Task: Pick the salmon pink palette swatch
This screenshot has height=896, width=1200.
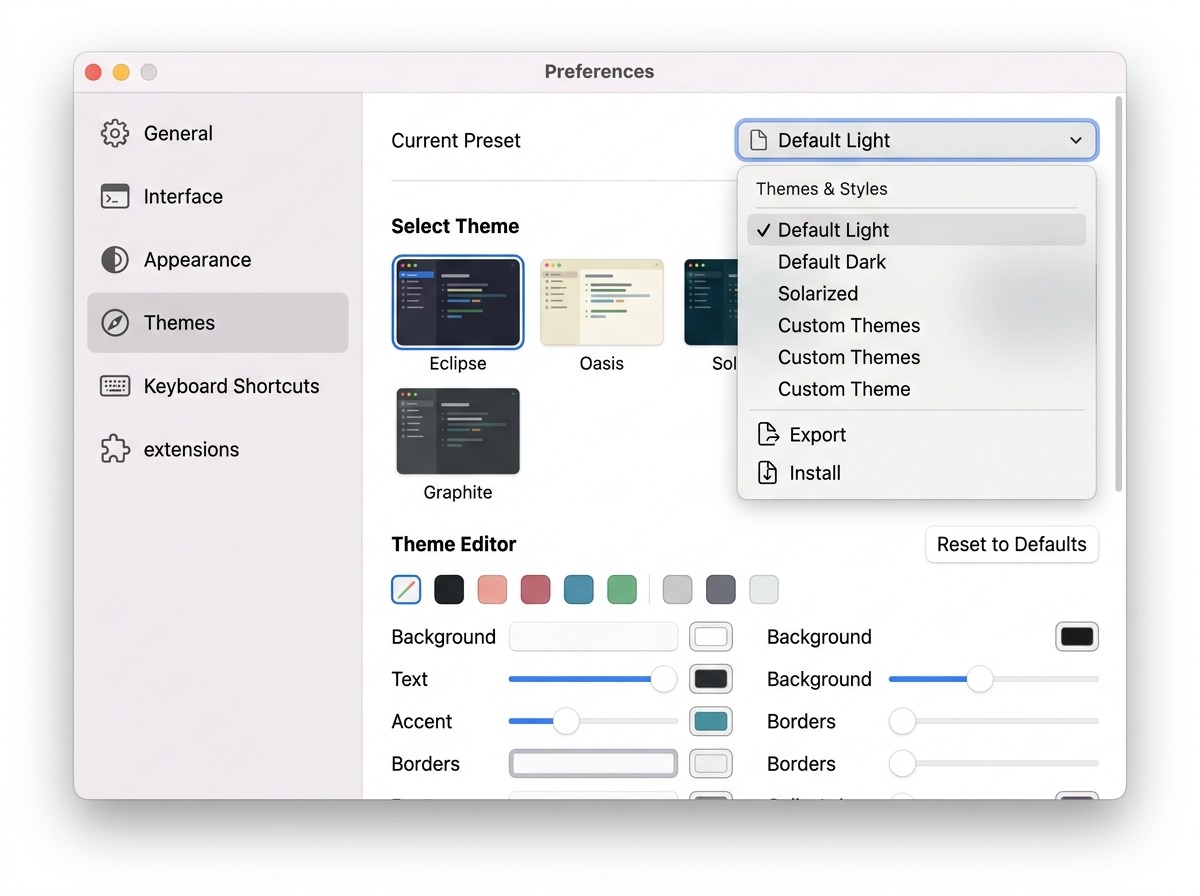Action: [492, 589]
